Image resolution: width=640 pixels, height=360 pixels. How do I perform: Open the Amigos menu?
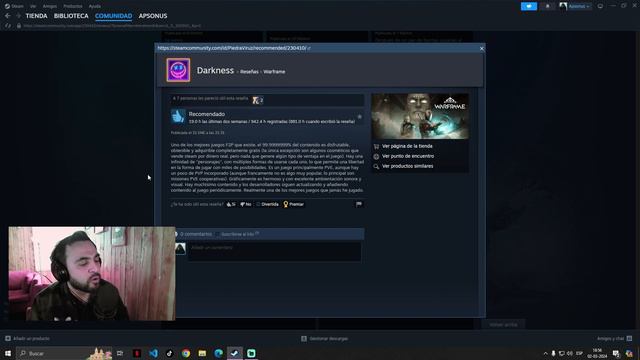pyautogui.click(x=50, y=6)
